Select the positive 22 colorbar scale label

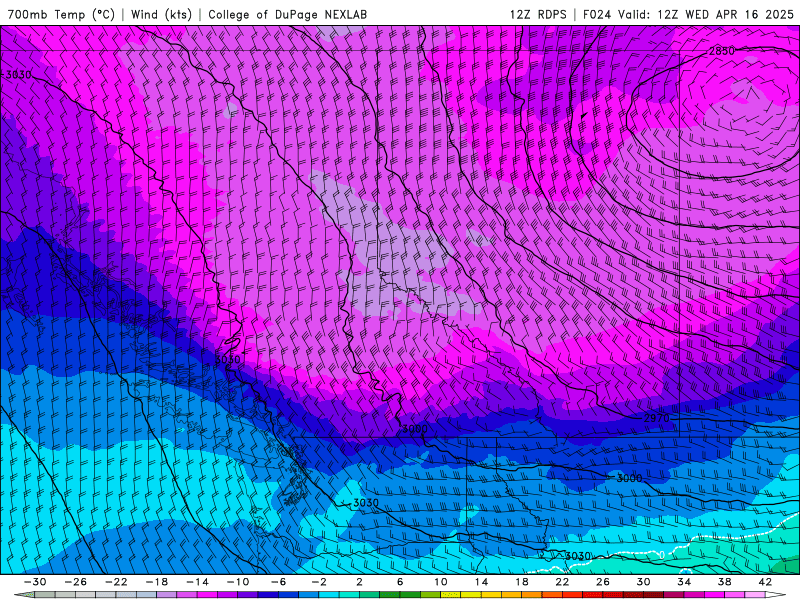562,582
